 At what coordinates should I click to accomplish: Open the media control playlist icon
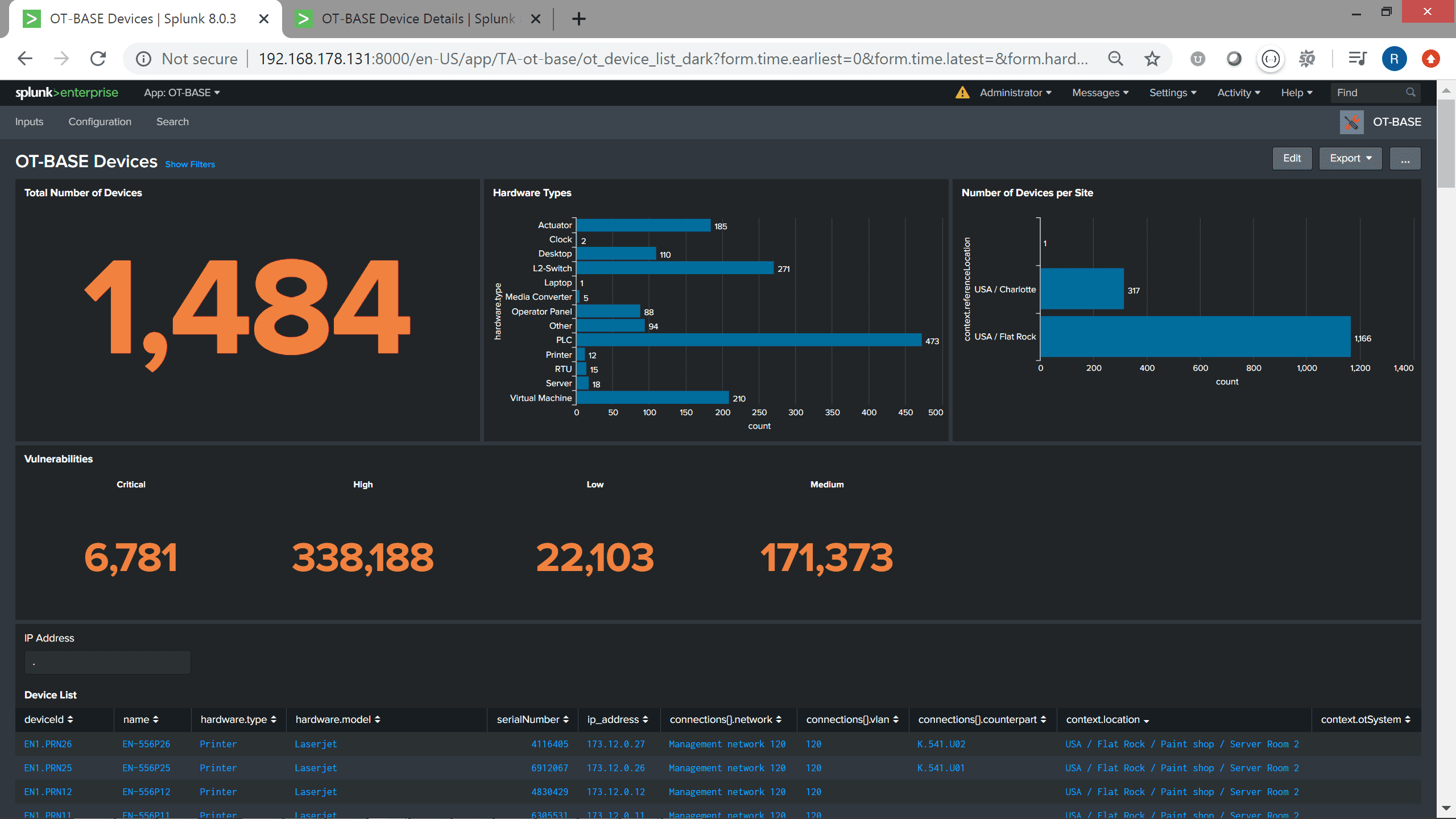click(1357, 59)
